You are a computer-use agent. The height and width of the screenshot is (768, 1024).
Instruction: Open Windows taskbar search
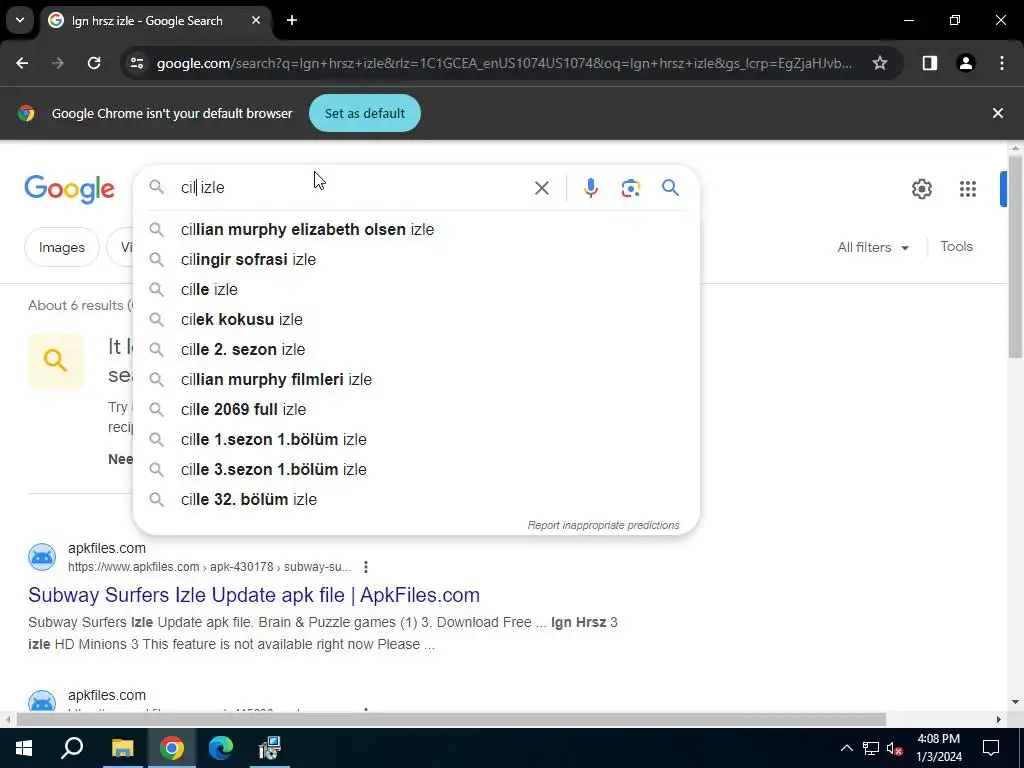point(72,748)
